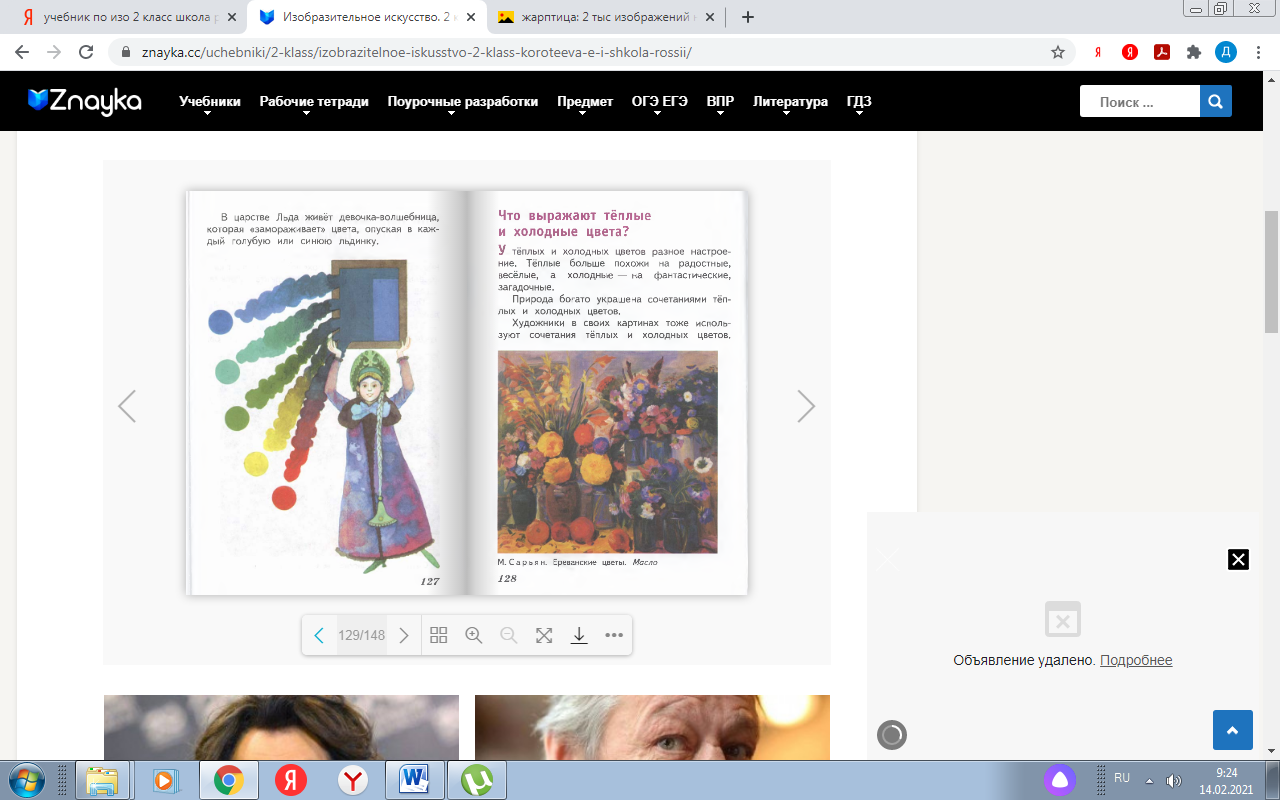This screenshot has width=1280, height=800.
Task: Flip to the previous spread with the large left arrow
Action: tap(127, 406)
